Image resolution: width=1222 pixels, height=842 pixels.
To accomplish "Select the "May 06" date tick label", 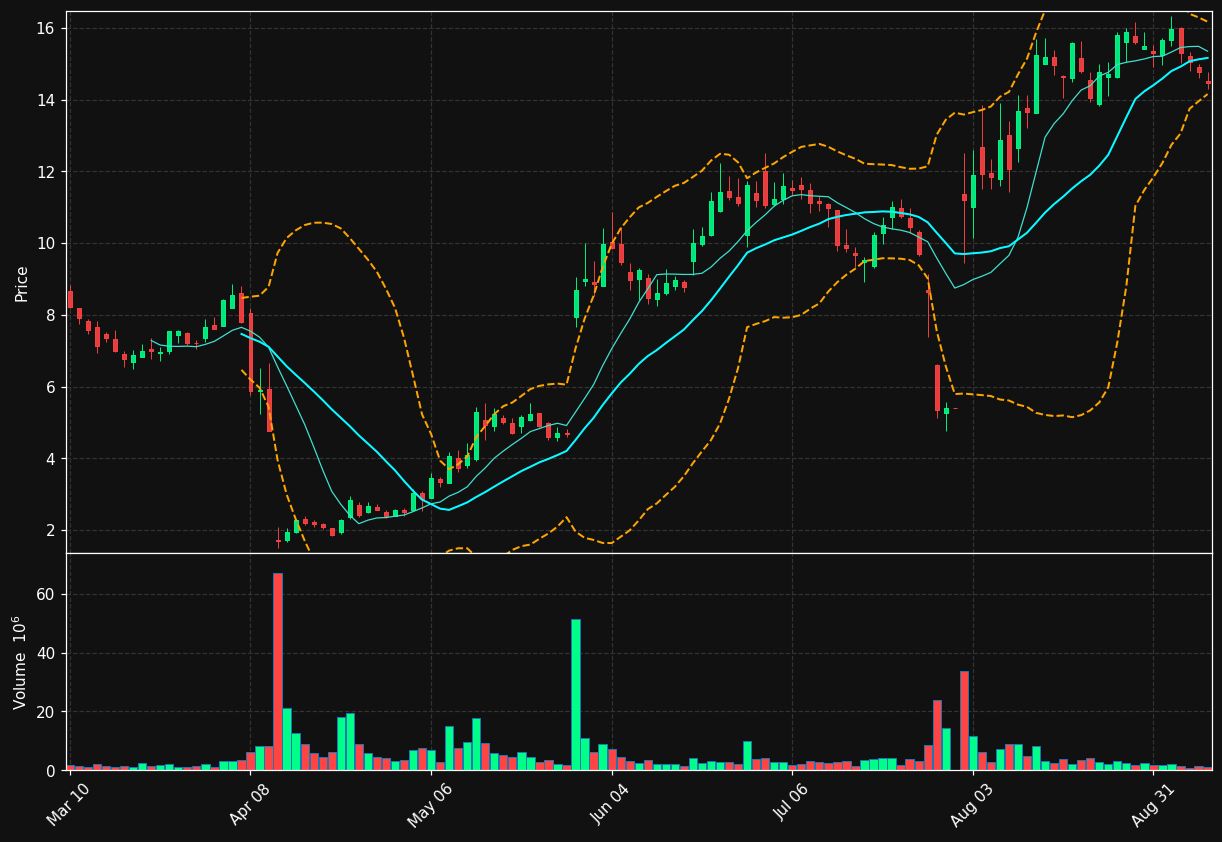I will (428, 805).
